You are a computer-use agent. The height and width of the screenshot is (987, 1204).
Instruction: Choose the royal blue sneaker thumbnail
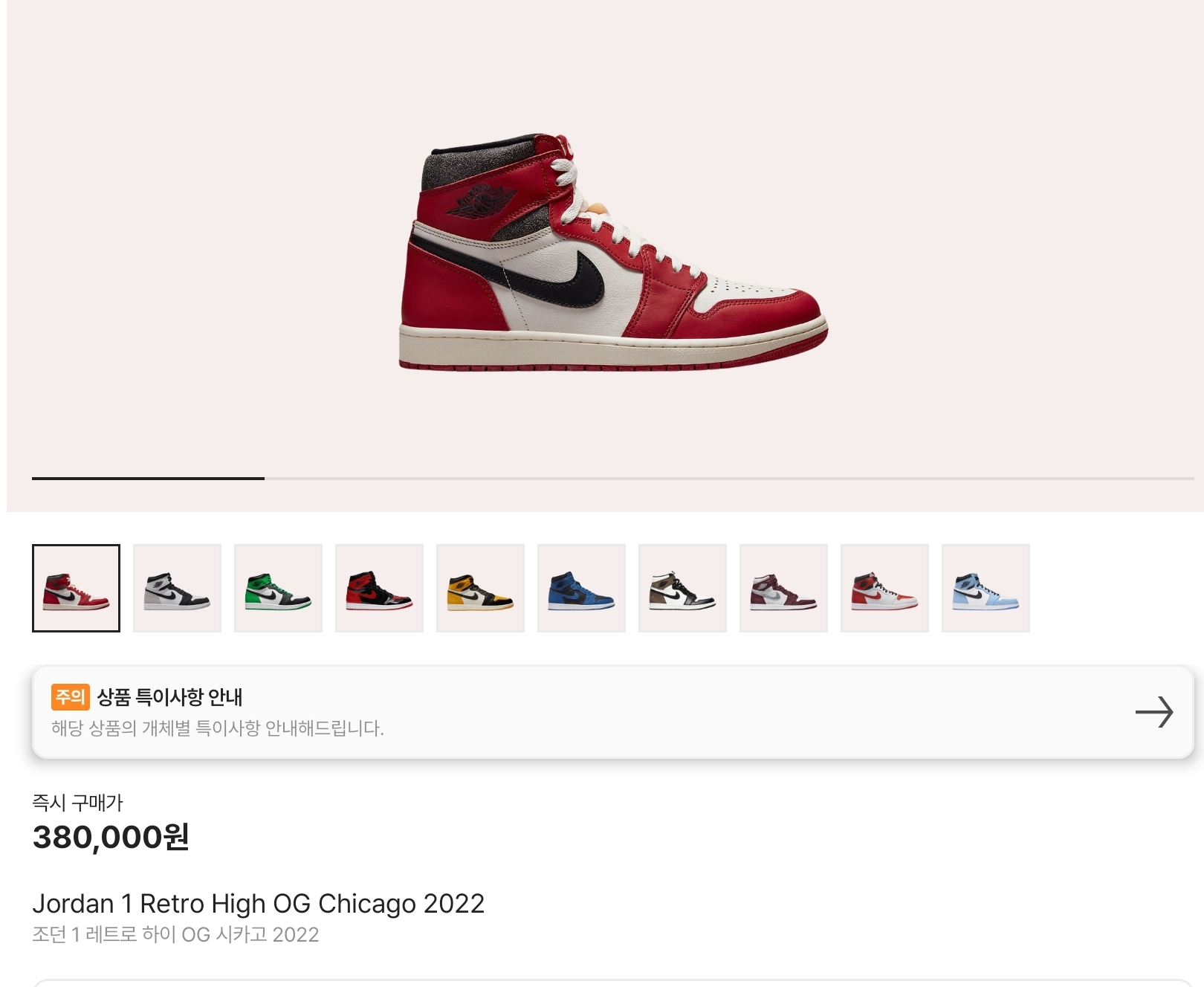point(581,588)
